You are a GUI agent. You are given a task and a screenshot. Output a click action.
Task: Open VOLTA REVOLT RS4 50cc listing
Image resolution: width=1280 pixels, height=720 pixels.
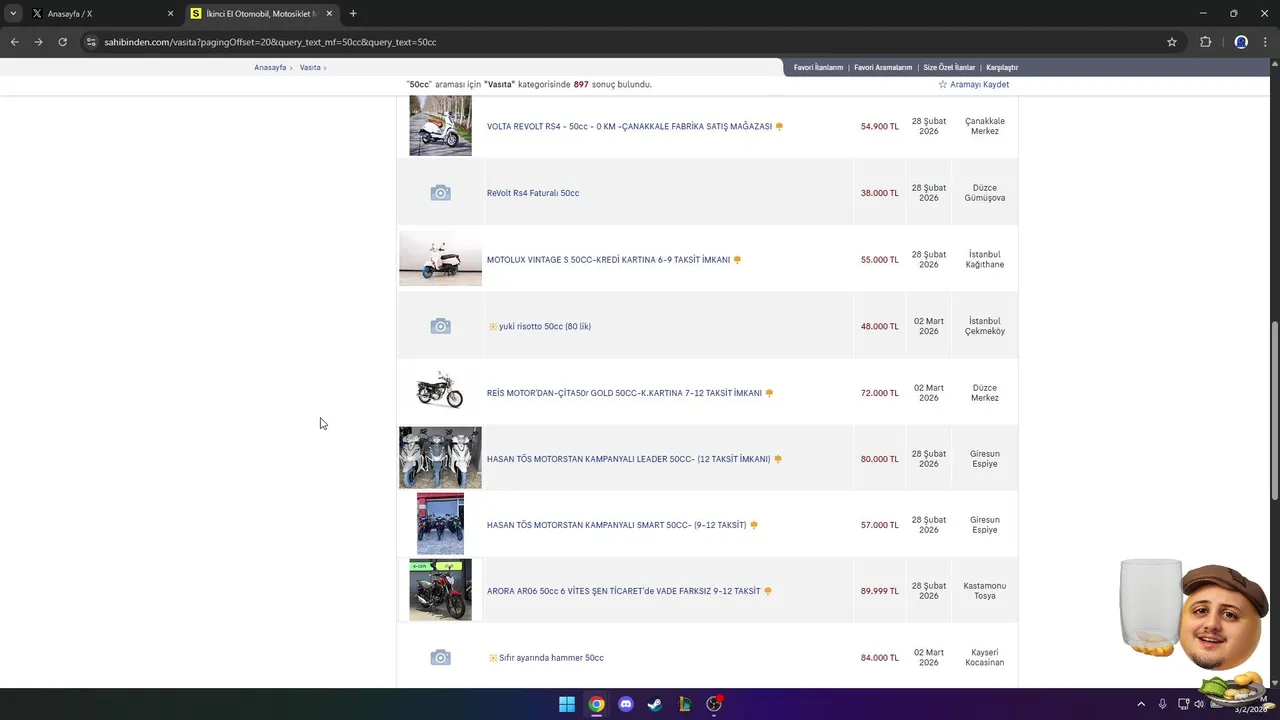(x=629, y=127)
